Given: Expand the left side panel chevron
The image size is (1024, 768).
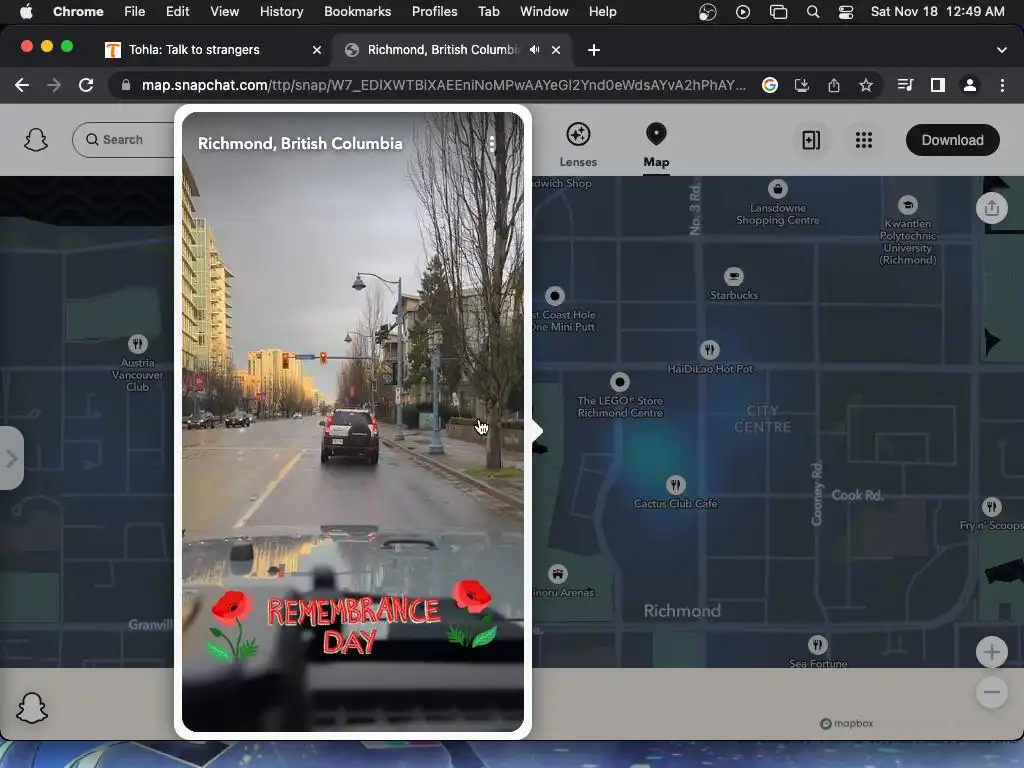Looking at the screenshot, I should [x=11, y=458].
